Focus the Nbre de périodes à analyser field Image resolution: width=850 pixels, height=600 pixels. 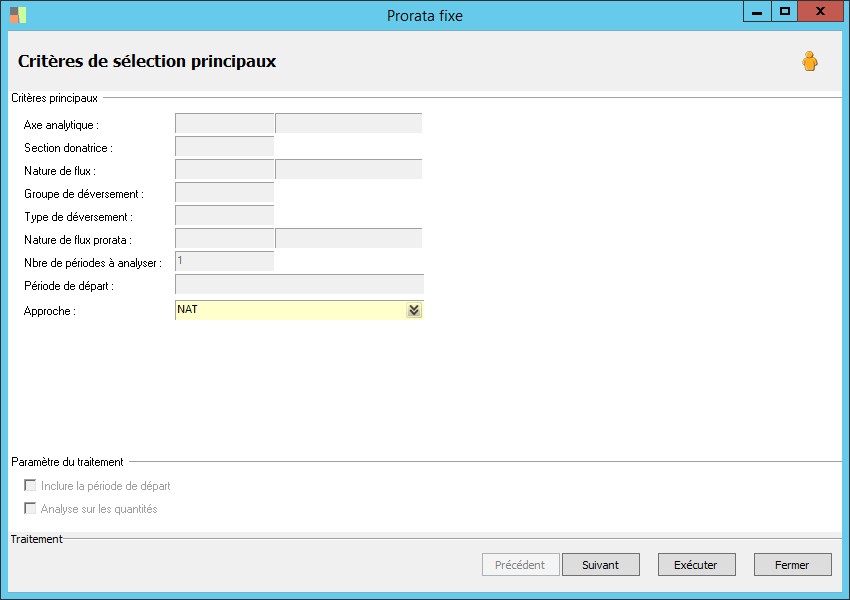[x=225, y=262]
